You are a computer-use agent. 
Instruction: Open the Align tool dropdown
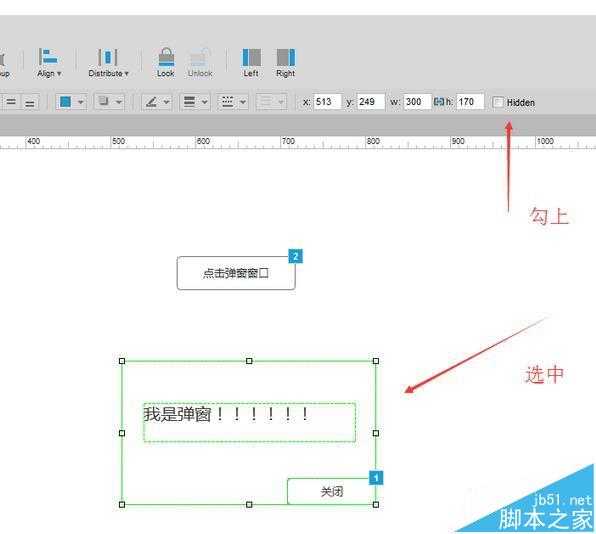click(49, 63)
